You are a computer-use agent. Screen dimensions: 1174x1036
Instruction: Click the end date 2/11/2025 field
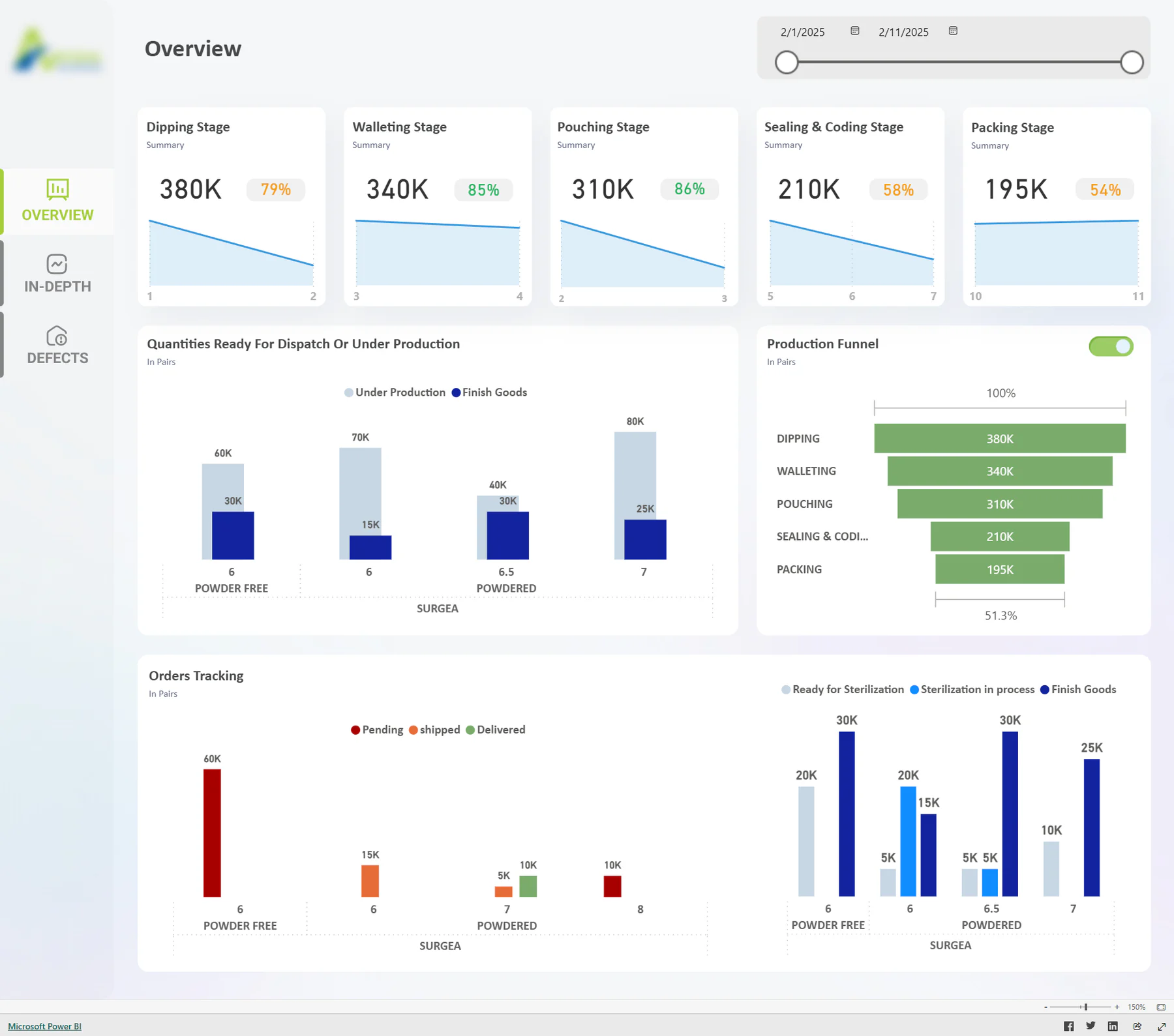pyautogui.click(x=903, y=32)
